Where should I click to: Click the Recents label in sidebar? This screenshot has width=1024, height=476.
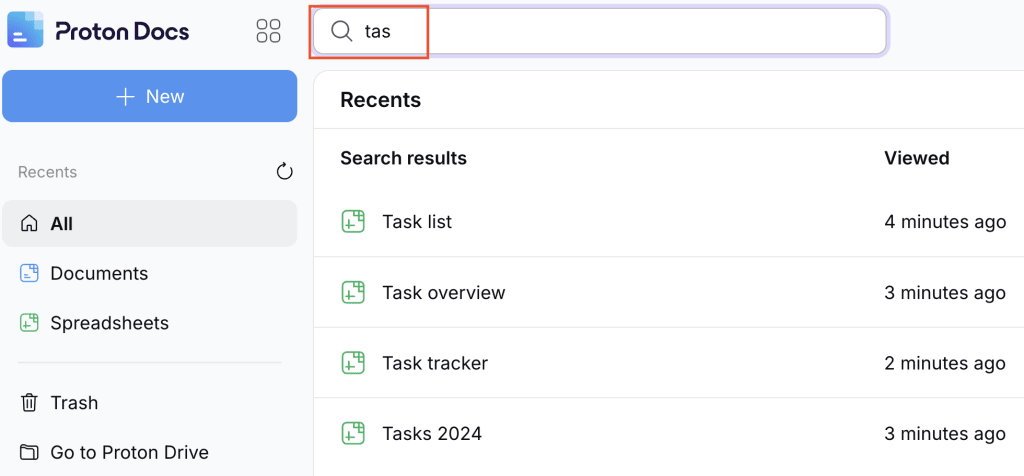click(x=48, y=172)
